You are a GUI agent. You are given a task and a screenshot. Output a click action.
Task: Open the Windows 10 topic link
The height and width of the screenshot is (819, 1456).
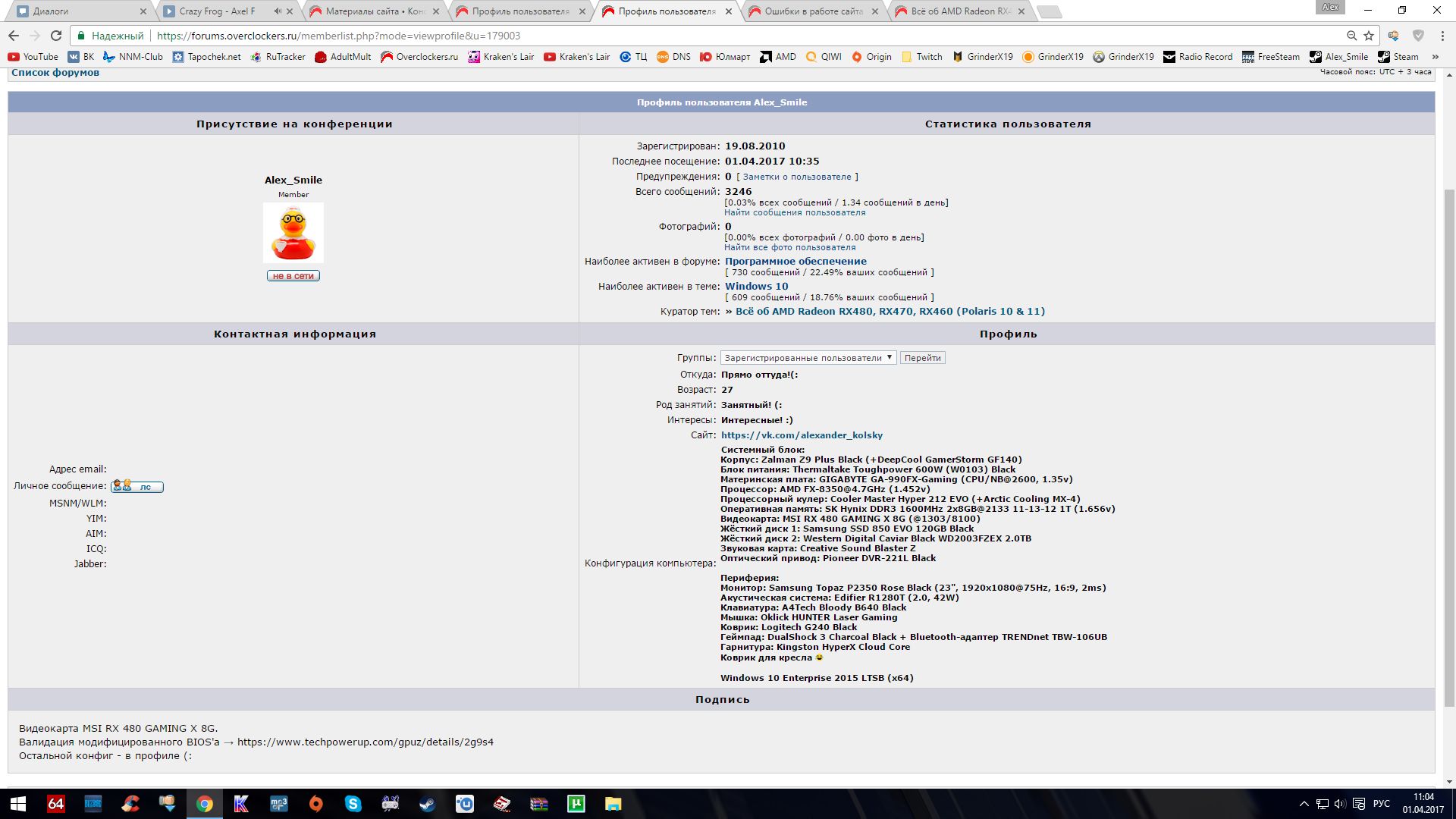point(756,287)
